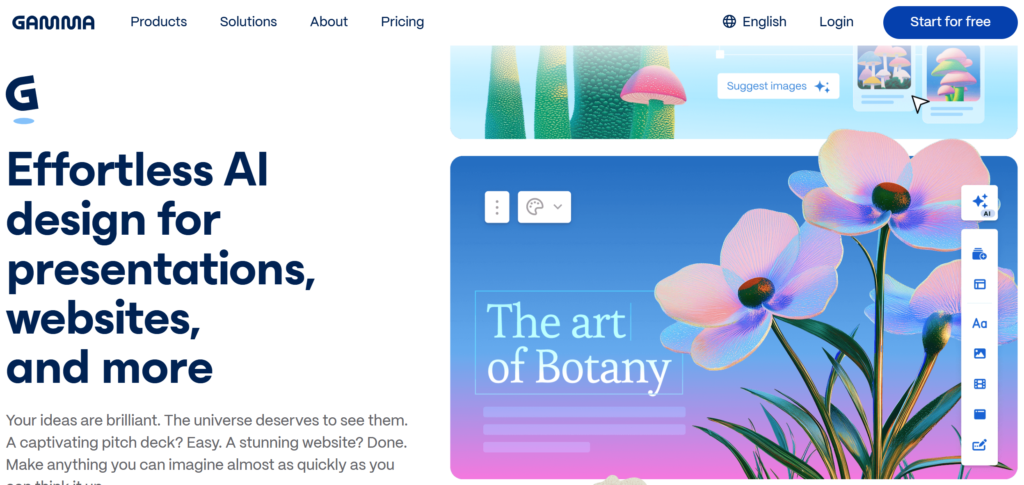Viewport: 1024px width, 485px height.
Task: Click the Aa text formatting icon
Action: point(980,323)
